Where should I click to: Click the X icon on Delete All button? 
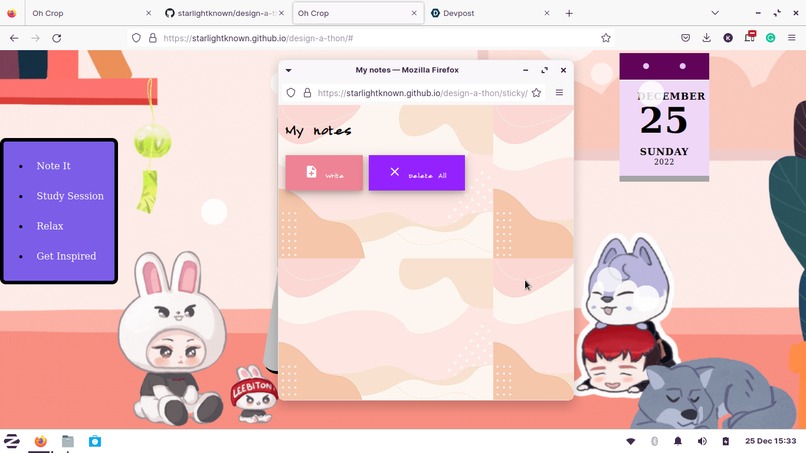pos(394,172)
